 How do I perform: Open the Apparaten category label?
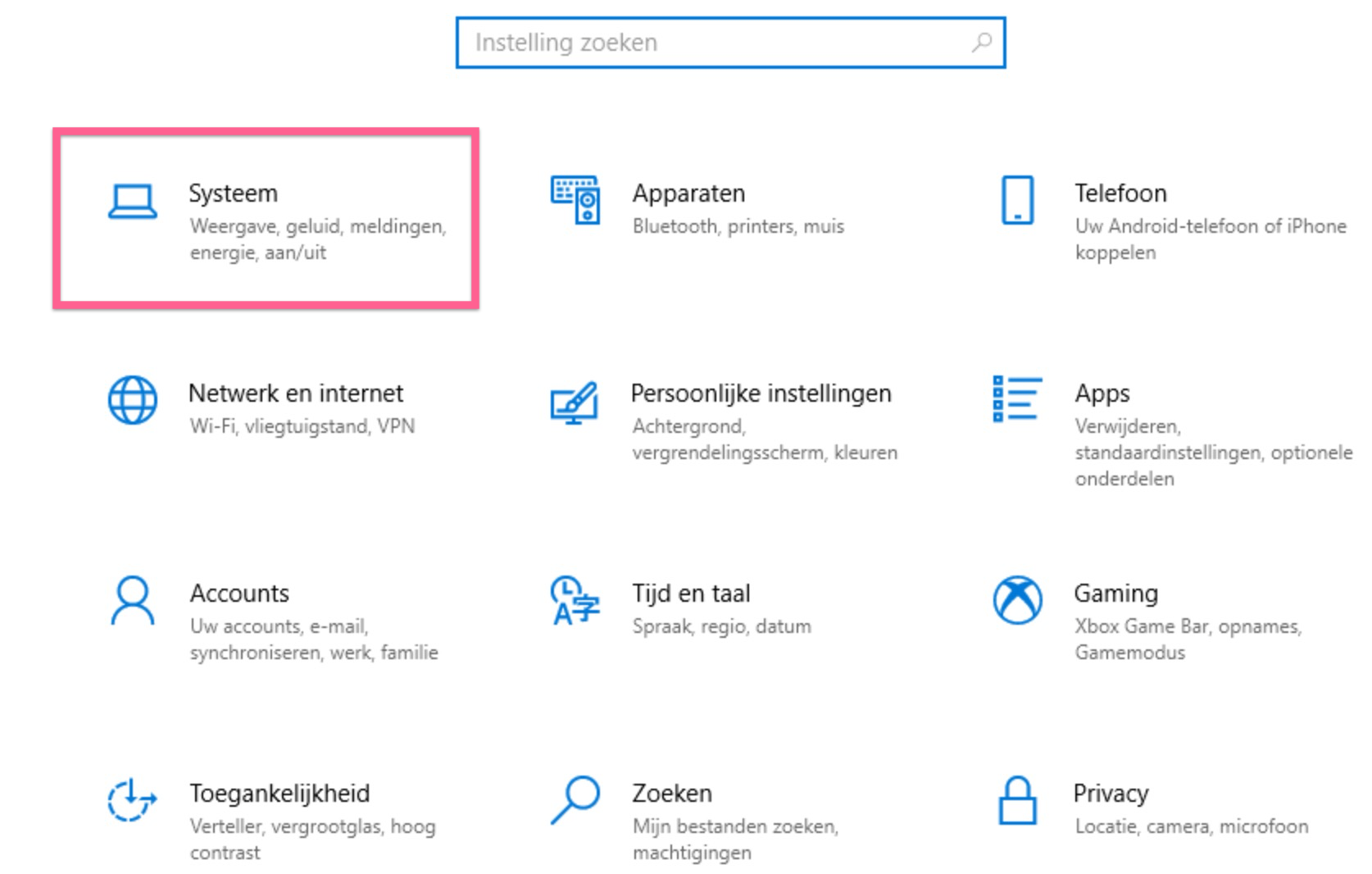[688, 193]
